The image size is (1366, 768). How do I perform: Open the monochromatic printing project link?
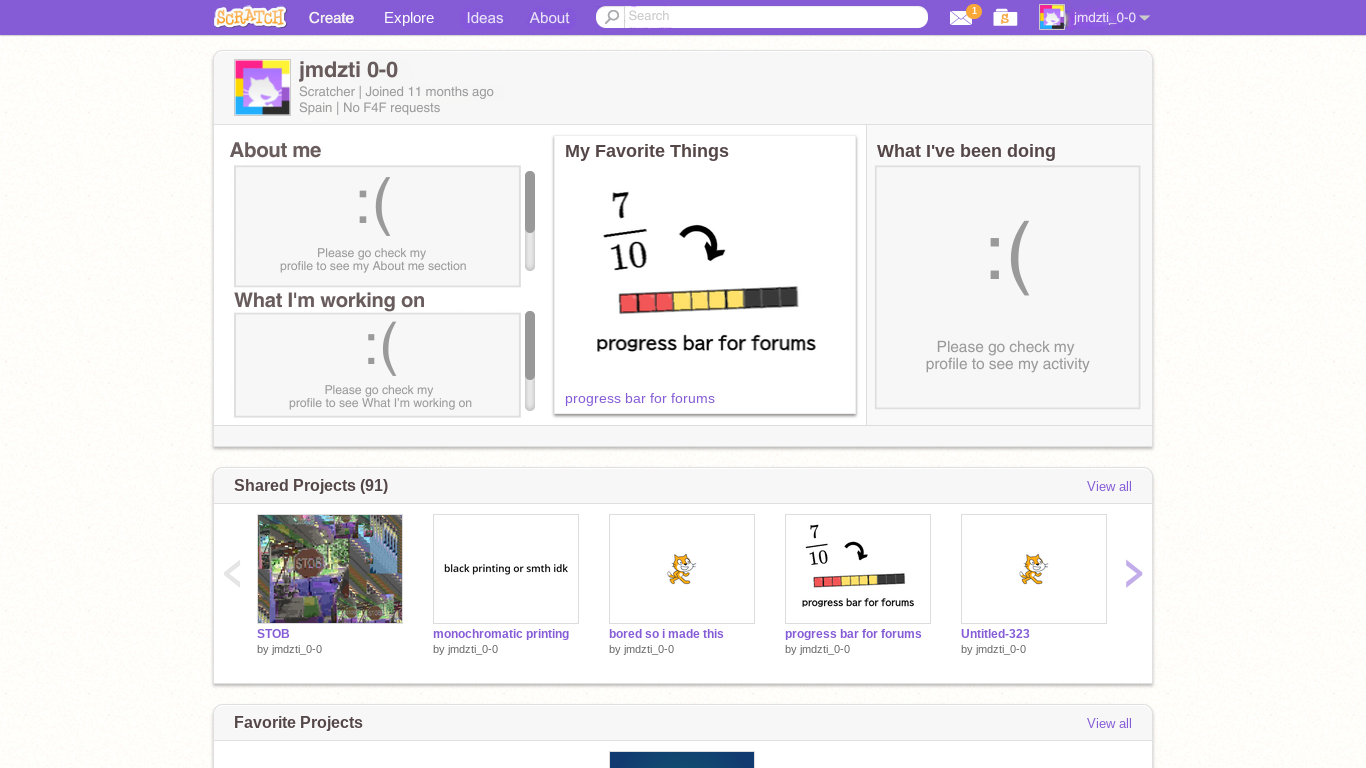(501, 634)
